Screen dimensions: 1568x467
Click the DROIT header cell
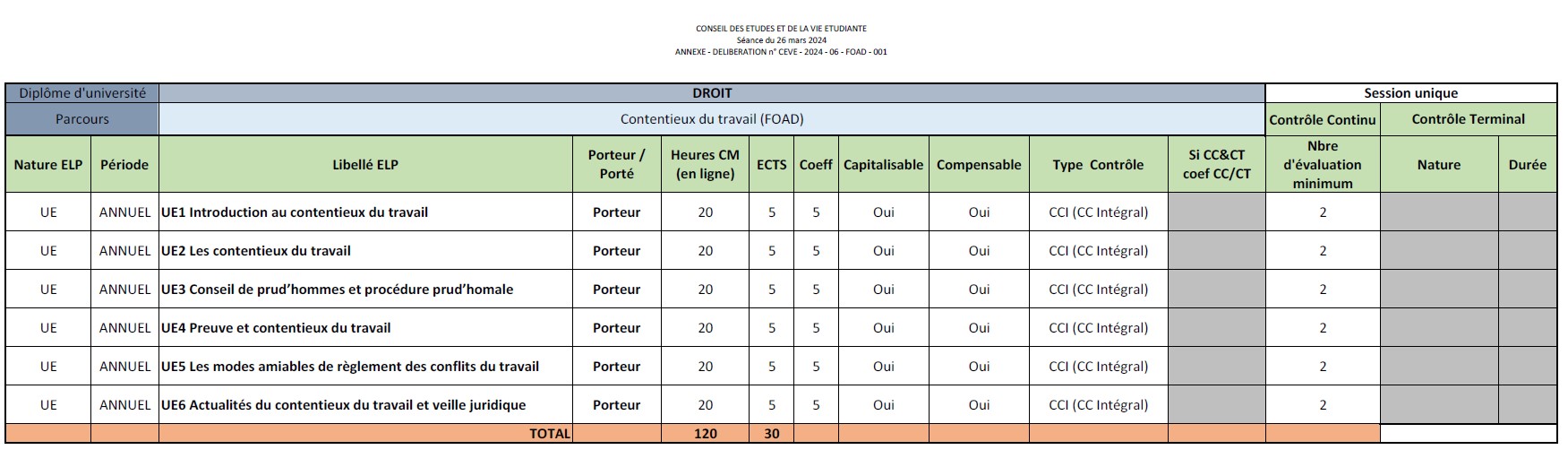pos(712,93)
